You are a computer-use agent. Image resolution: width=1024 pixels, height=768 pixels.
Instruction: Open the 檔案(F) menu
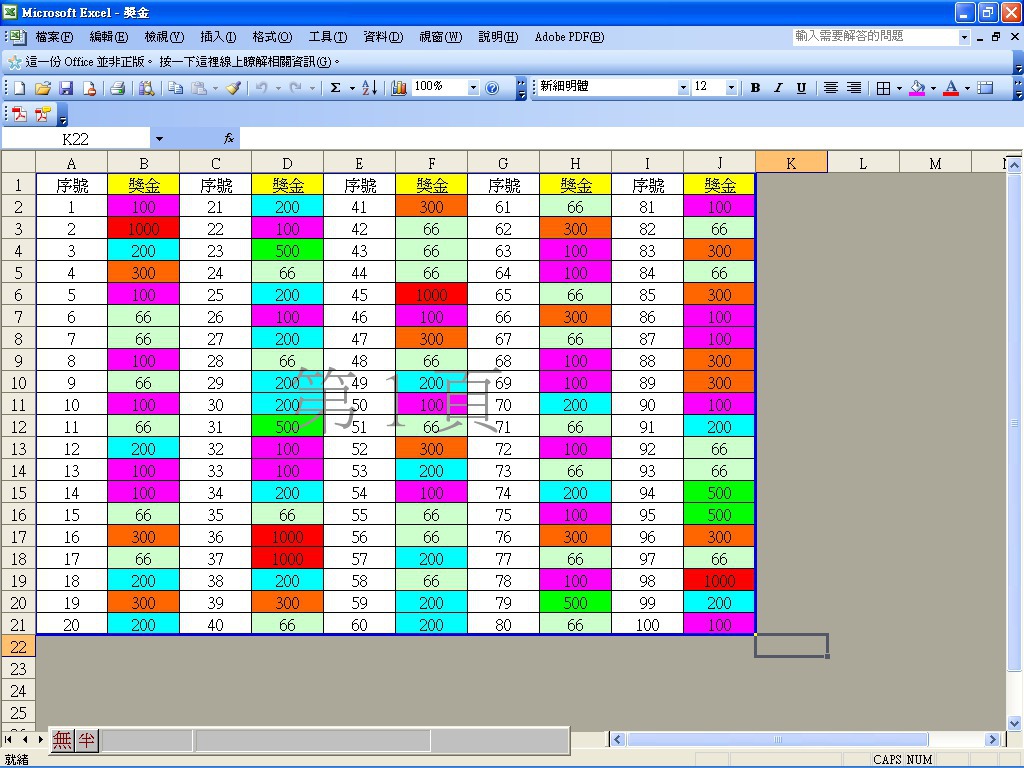pyautogui.click(x=54, y=37)
